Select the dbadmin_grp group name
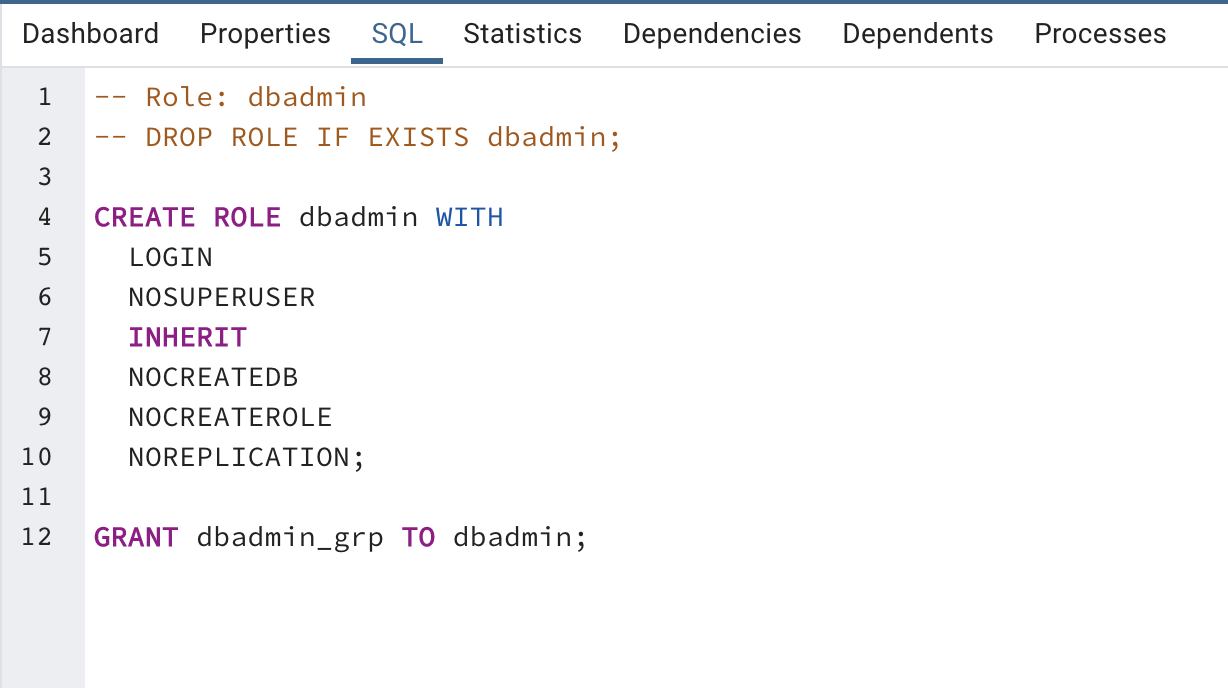The height and width of the screenshot is (688, 1228). (288, 537)
